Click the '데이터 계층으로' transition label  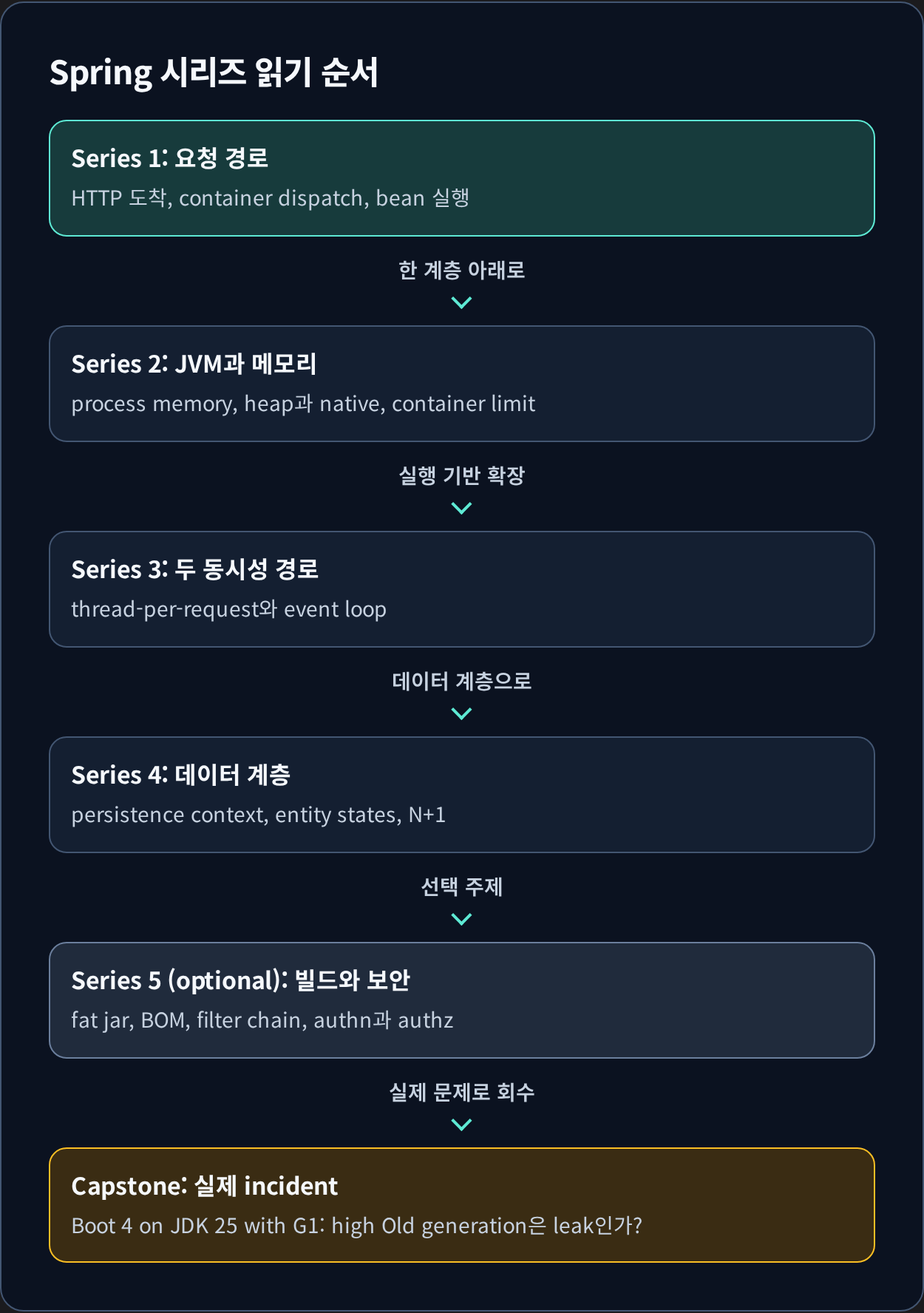[462, 681]
